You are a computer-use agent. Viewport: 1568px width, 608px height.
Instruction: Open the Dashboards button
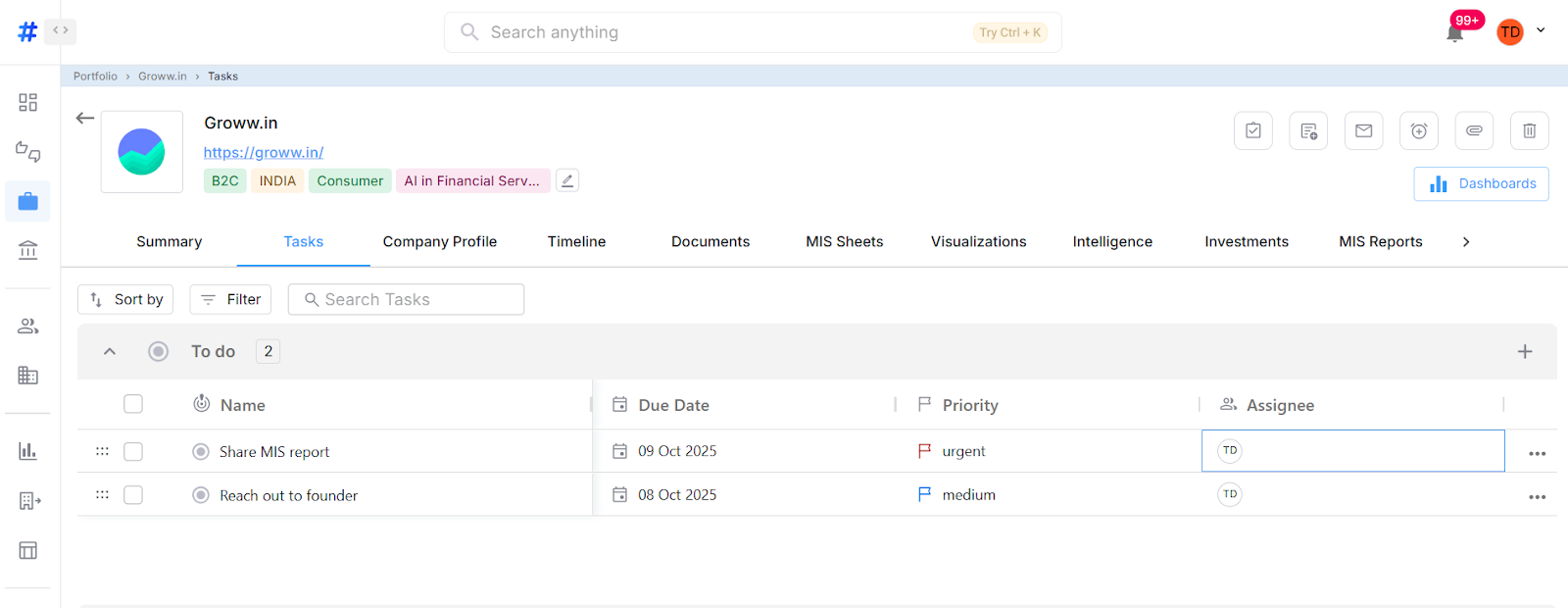(x=1481, y=183)
